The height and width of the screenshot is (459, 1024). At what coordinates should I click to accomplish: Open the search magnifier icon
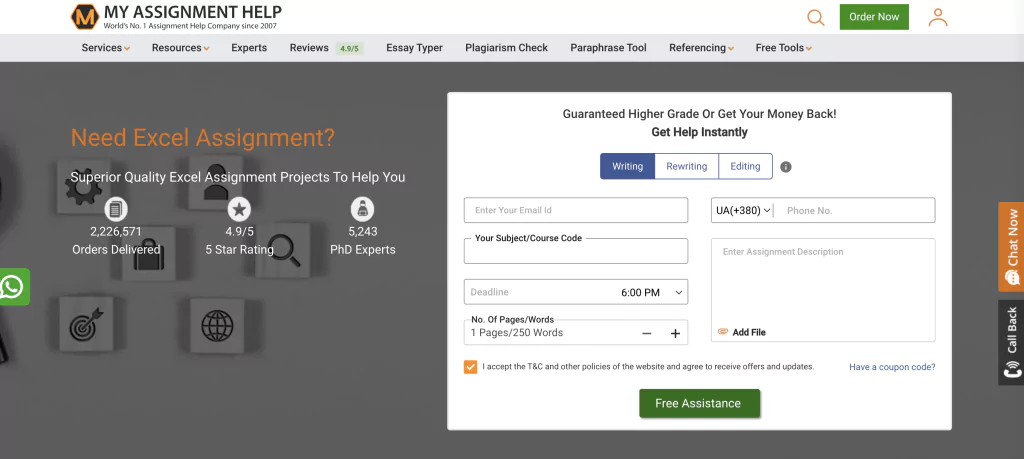[816, 17]
